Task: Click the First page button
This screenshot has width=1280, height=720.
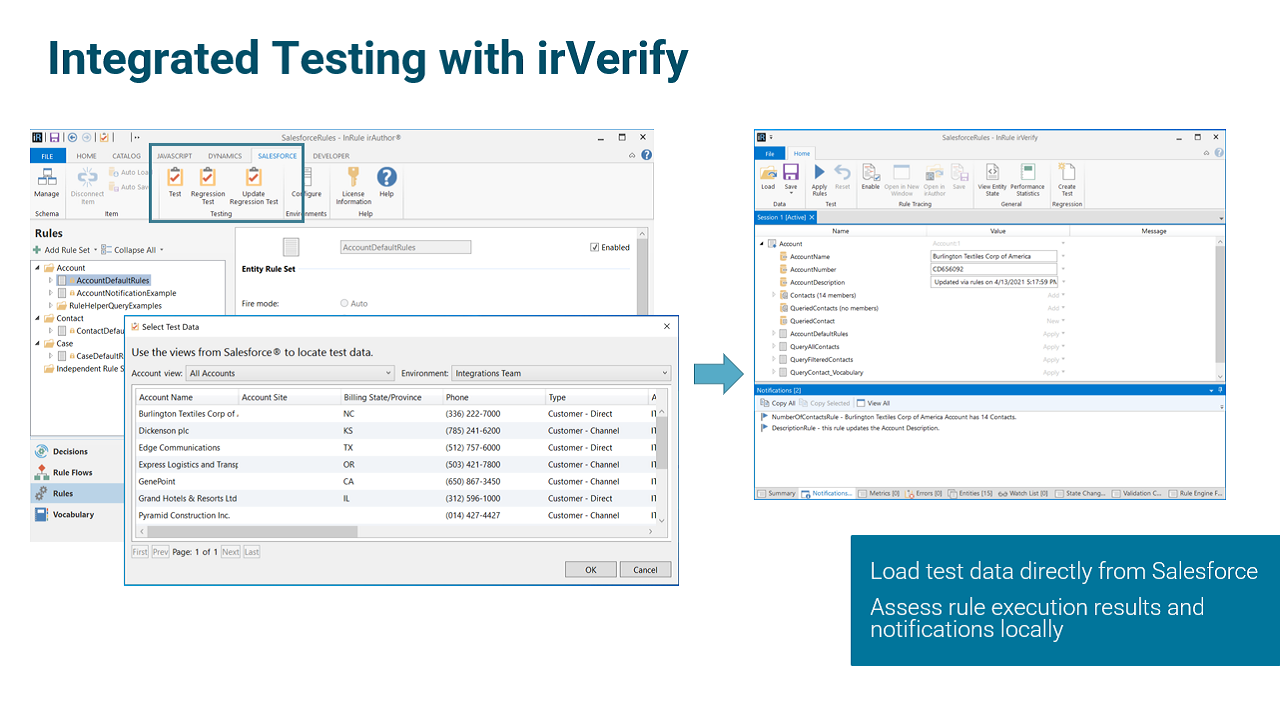Action: tap(140, 552)
